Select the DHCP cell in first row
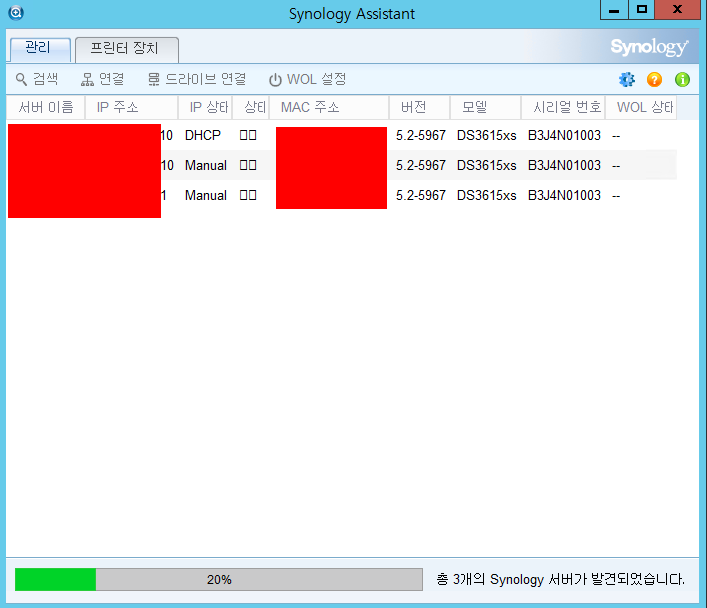The height and width of the screenshot is (608, 707). point(203,135)
